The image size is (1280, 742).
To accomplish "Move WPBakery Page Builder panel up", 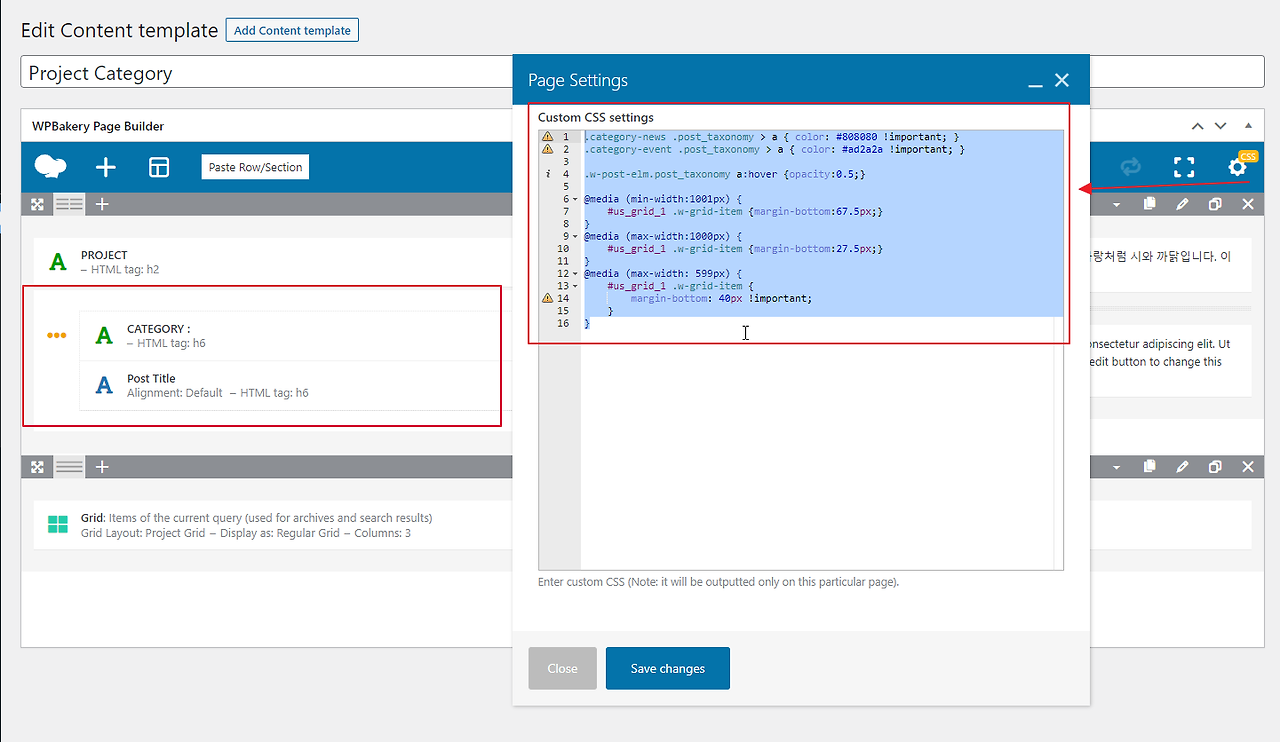I will pyautogui.click(x=1197, y=126).
